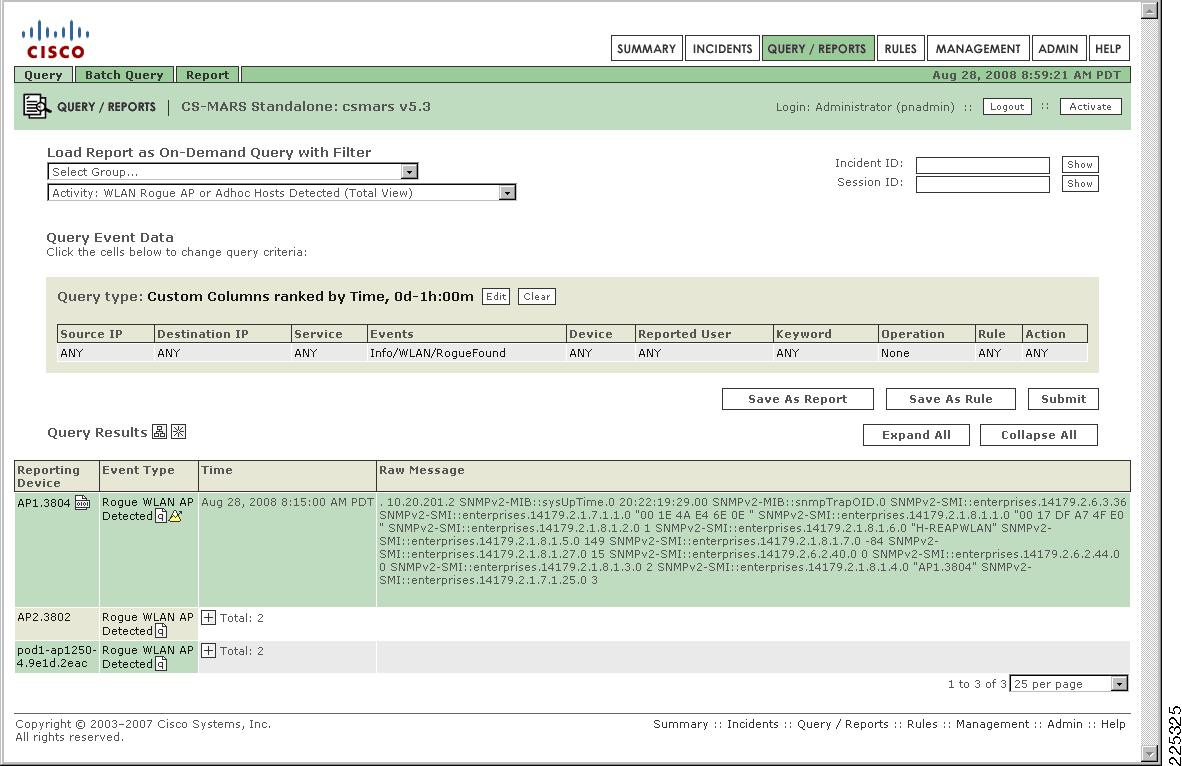Click the footer Summary link

click(681, 725)
